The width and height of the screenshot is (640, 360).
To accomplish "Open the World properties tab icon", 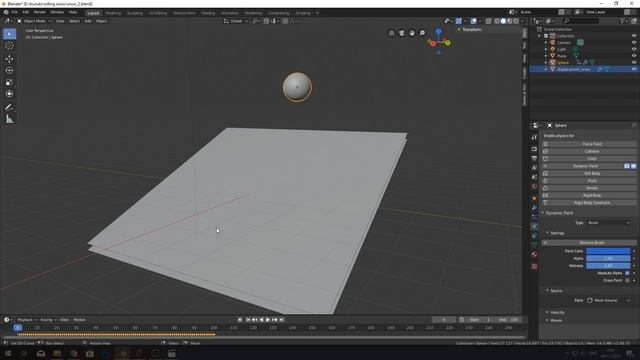I will click(534, 187).
